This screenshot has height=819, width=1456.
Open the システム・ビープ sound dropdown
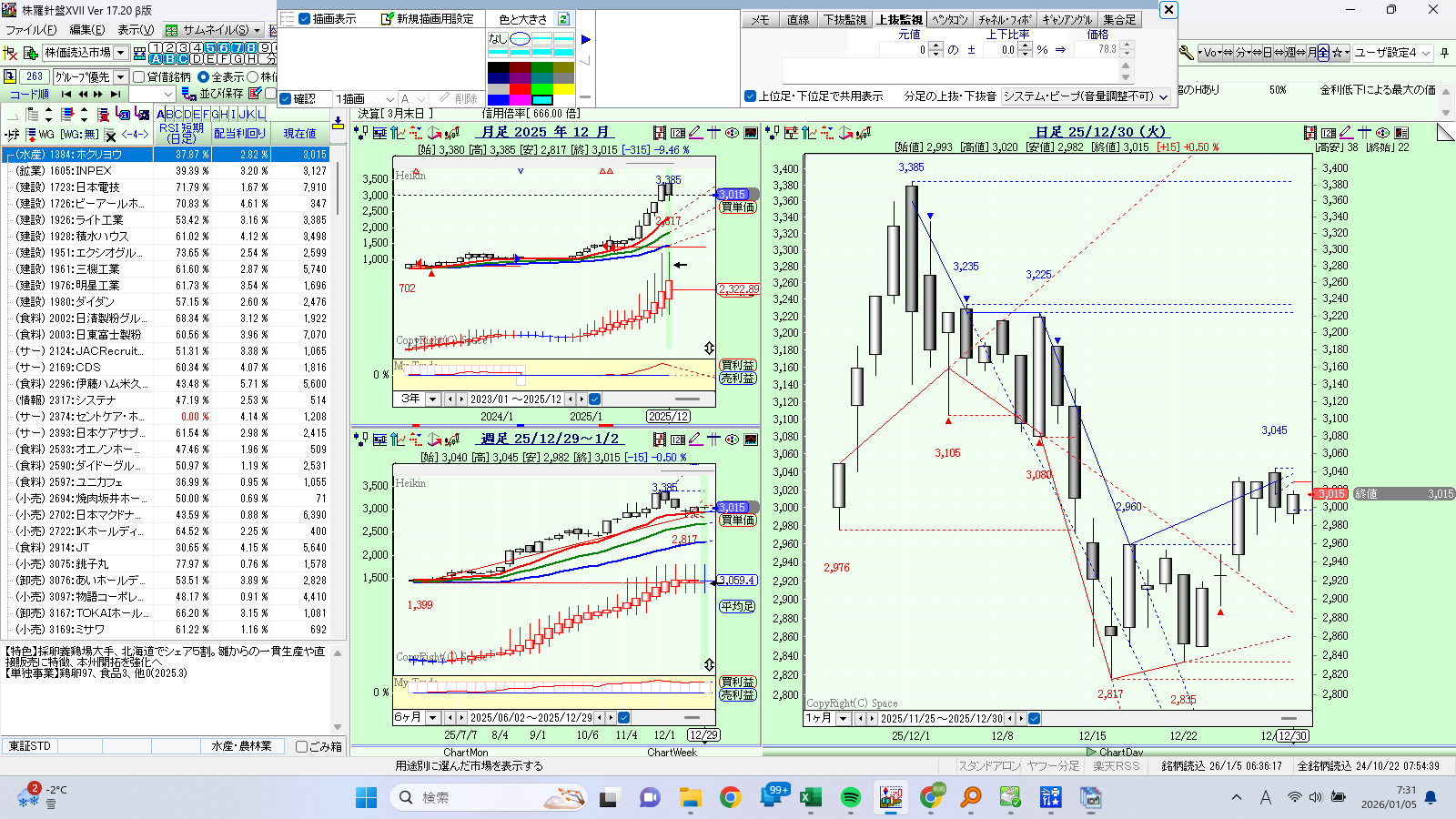(x=1164, y=96)
